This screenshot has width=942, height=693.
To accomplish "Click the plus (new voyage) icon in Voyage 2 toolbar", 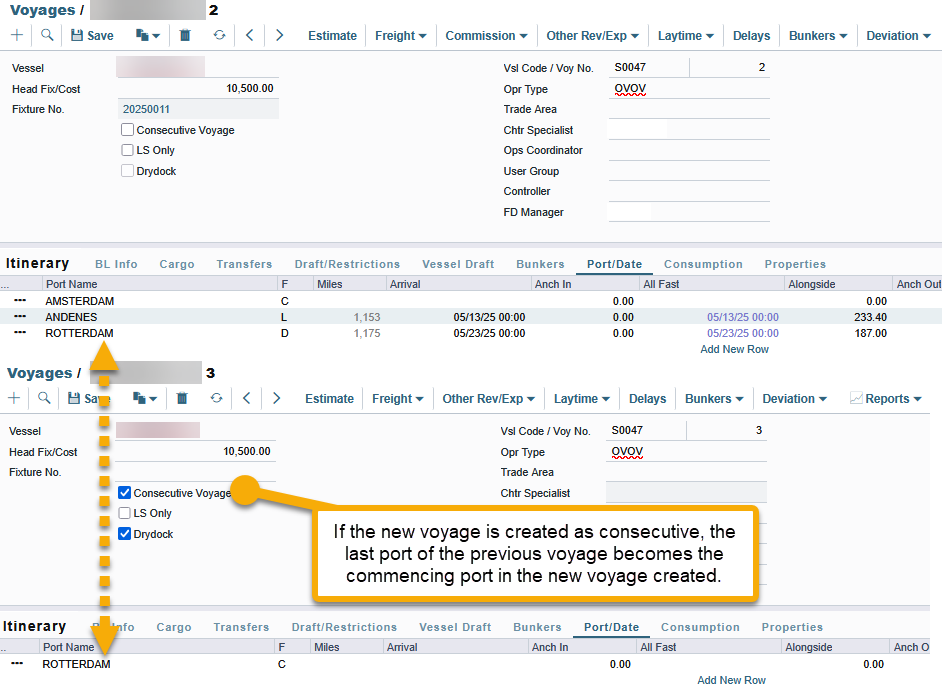I will coord(17,35).
